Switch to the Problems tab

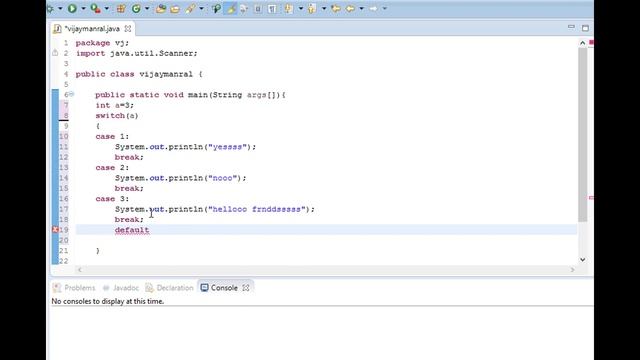click(x=74, y=288)
